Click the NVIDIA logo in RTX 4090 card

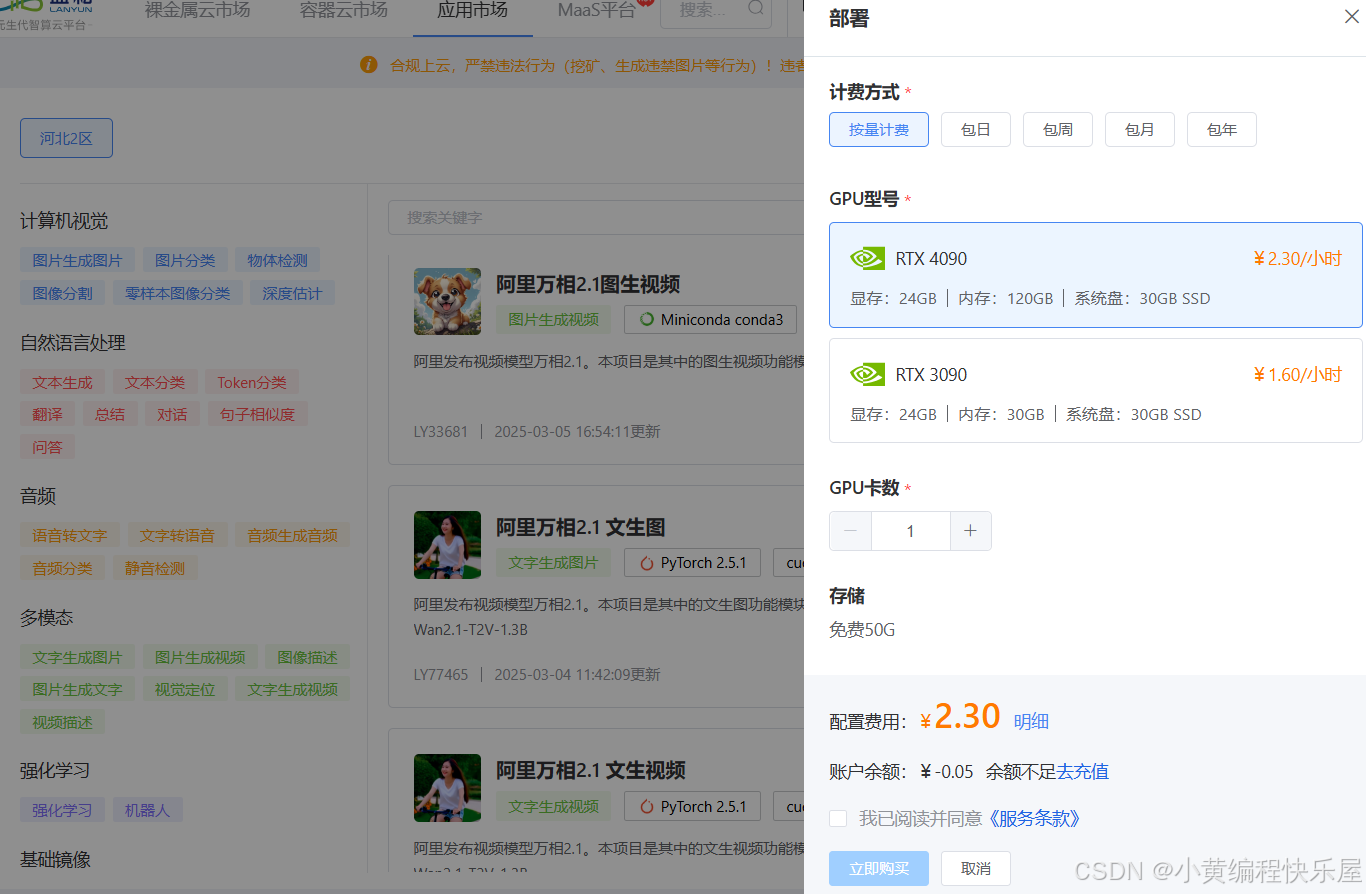[x=867, y=259]
